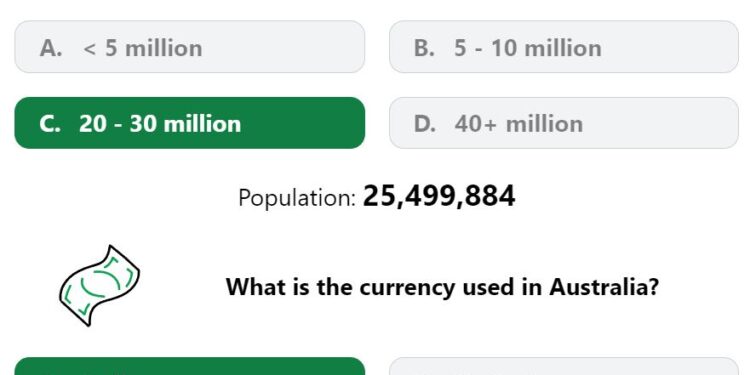Click the word 'Australia?' in the question
The width and height of the screenshot is (750, 375).
coord(604,287)
